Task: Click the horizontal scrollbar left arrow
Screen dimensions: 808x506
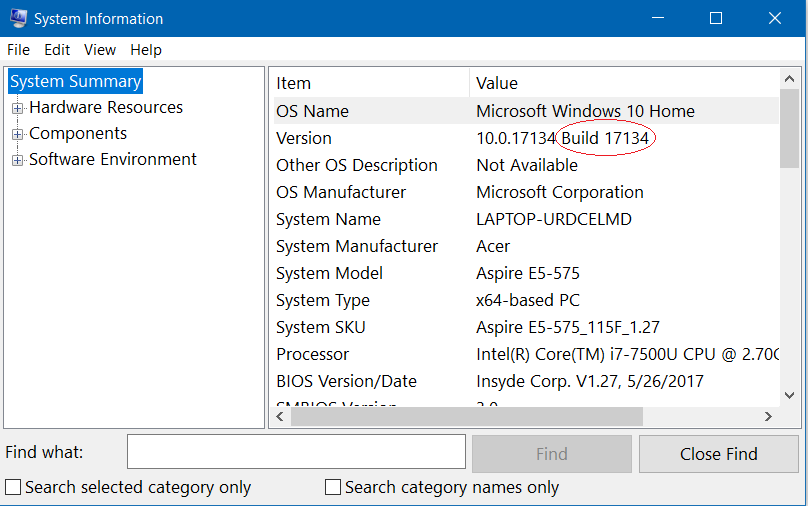Action: pos(280,417)
